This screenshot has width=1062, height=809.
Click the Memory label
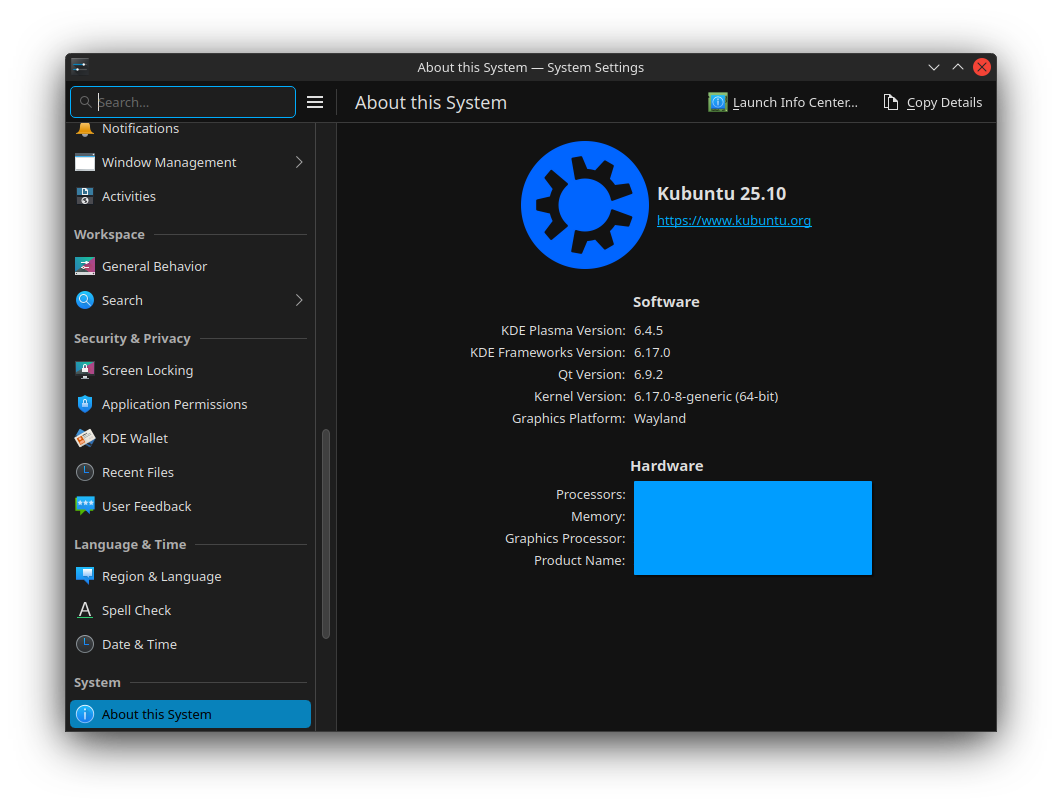pos(598,517)
